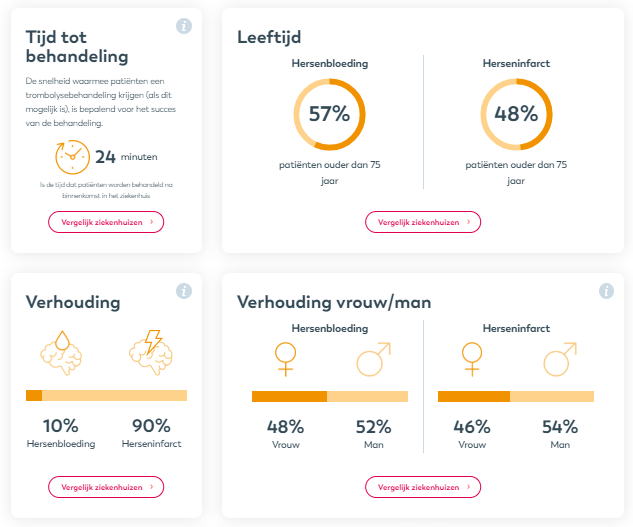Click the clock icon beside 24 minuten
The height and width of the screenshot is (527, 633).
coord(72,157)
